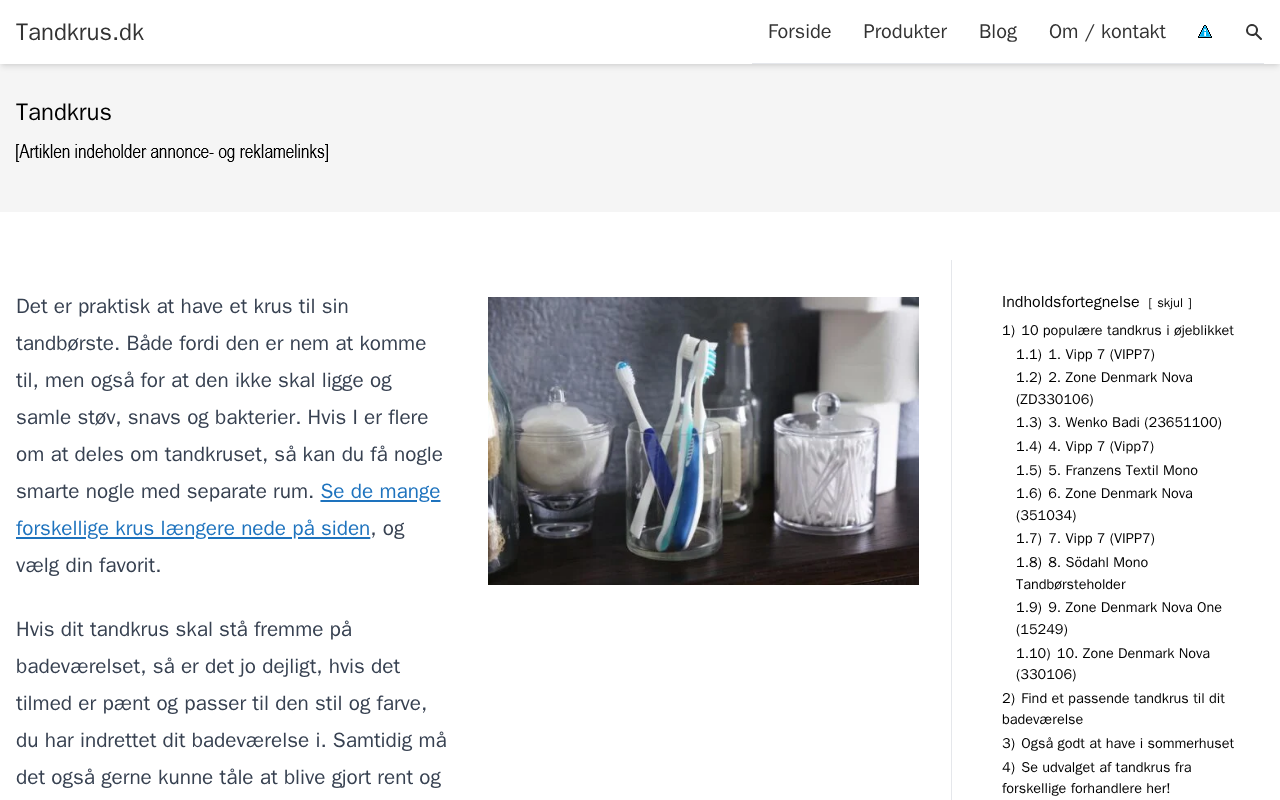The height and width of the screenshot is (800, 1280).
Task: Open the search magnifier icon
Action: click(x=1254, y=32)
